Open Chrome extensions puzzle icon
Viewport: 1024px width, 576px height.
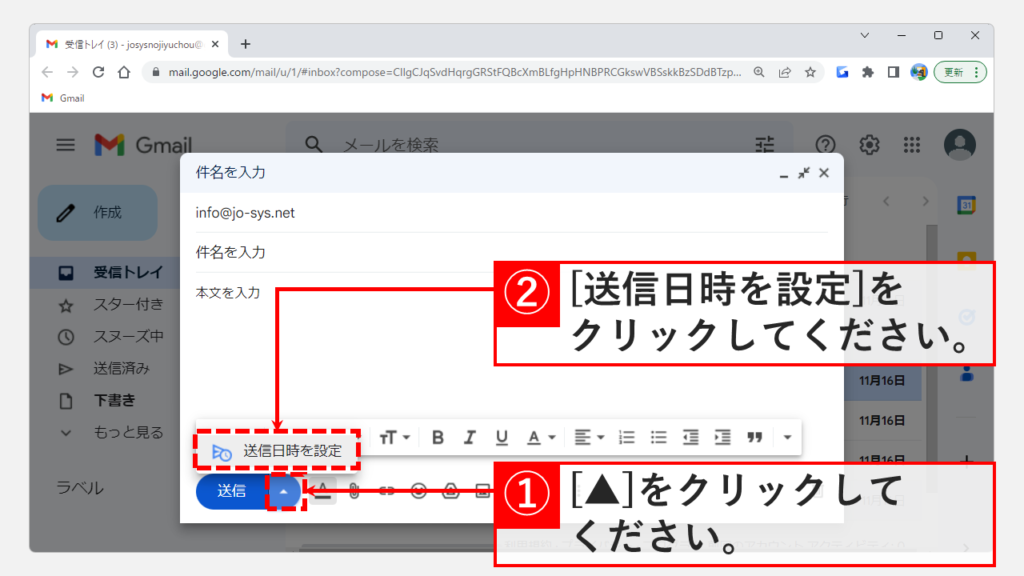point(867,72)
